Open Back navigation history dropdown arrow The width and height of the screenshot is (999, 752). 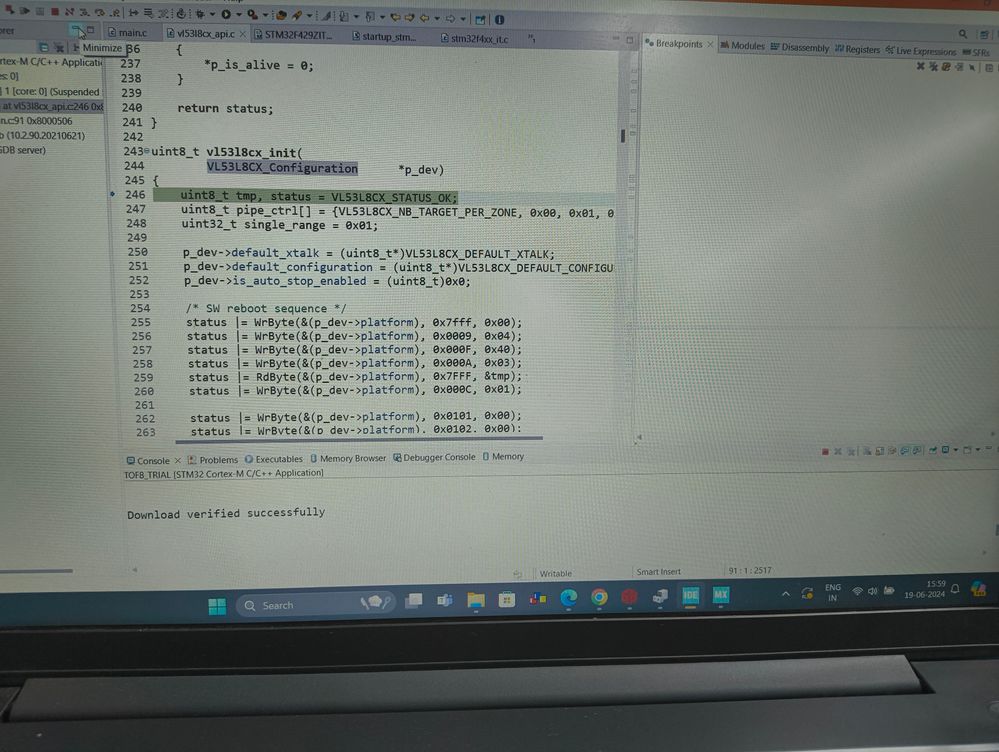tap(436, 18)
